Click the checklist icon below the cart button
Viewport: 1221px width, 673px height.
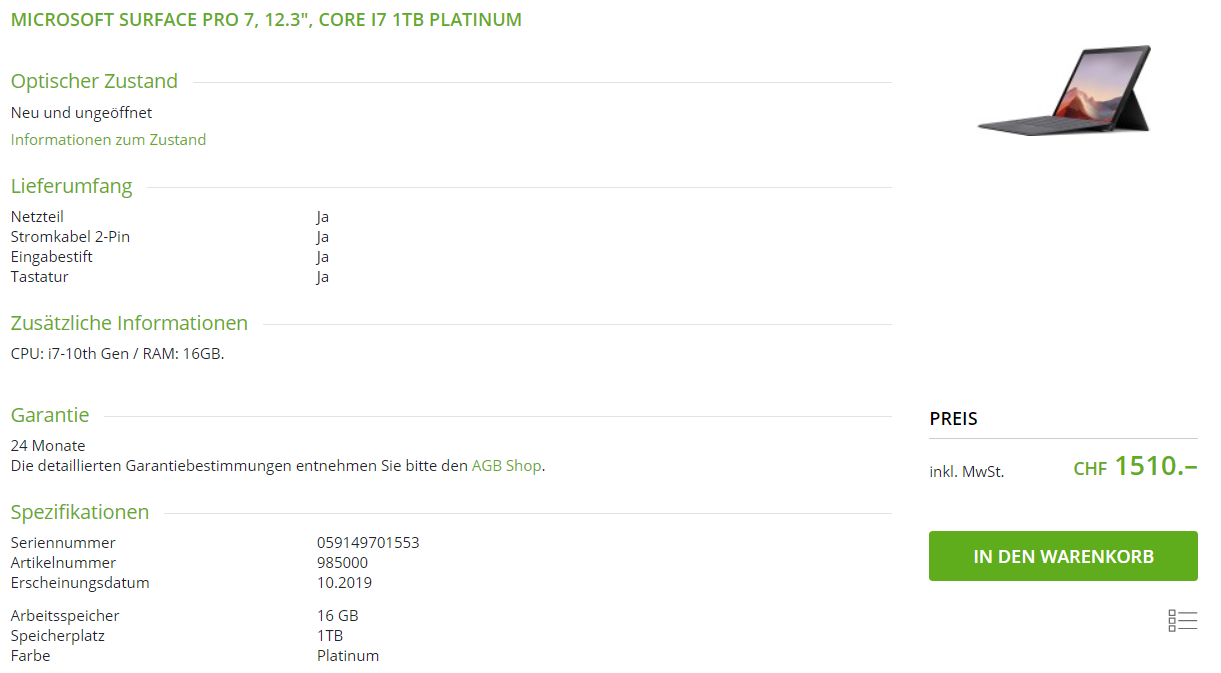[1182, 621]
